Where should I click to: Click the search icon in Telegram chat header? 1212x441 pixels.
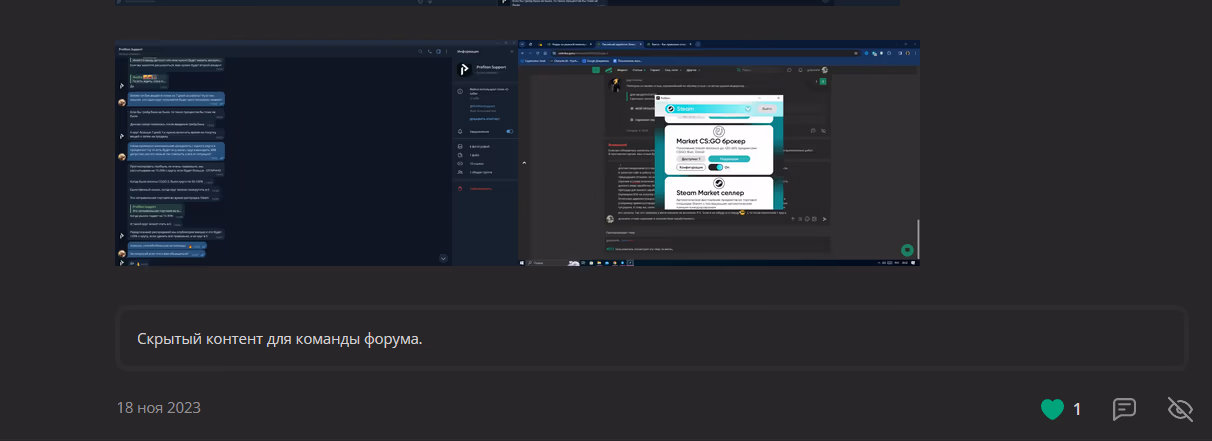click(420, 50)
